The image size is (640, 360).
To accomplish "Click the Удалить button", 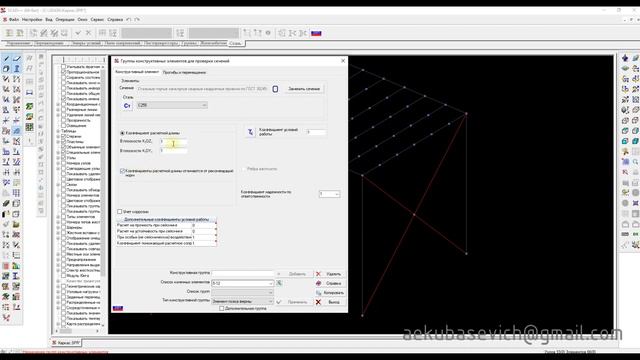I will 329,274.
